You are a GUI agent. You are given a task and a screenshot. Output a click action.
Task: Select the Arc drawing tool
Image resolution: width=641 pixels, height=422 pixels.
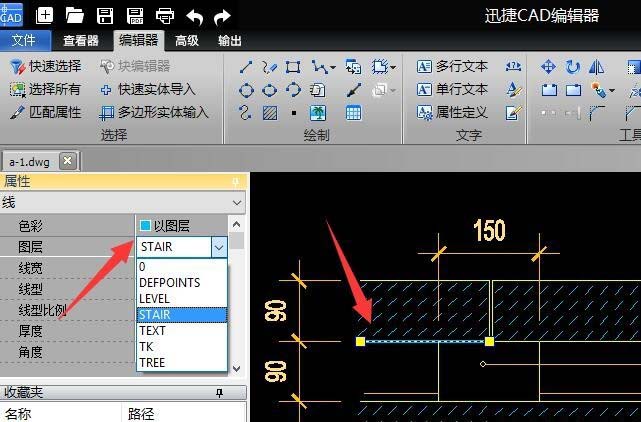(293, 90)
